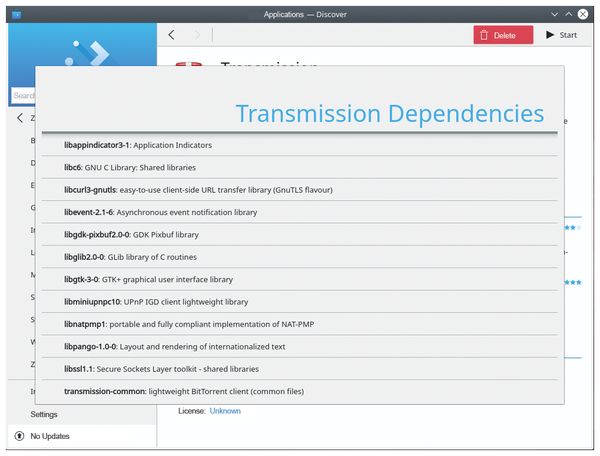Click the forward arrow in the toolbar

(x=197, y=35)
